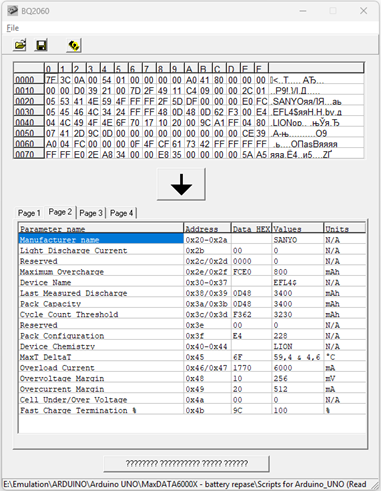Click the SANYO value cell
Viewport: 381px width, 491px height.
[x=298, y=240]
